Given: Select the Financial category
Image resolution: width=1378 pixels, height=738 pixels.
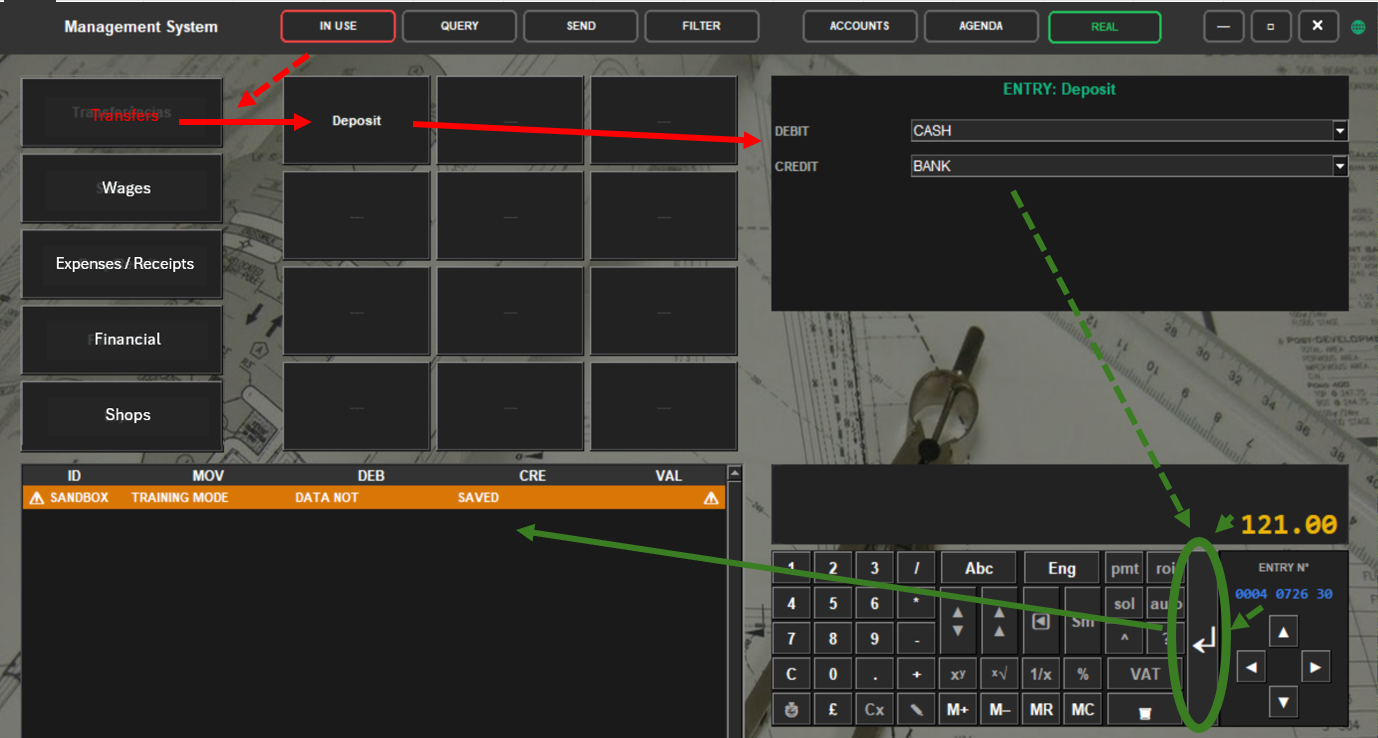Looking at the screenshot, I should (x=122, y=339).
